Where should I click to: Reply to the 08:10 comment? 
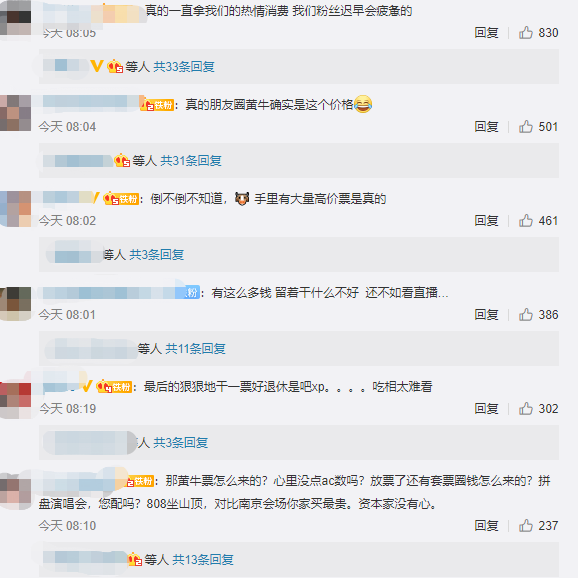(486, 526)
